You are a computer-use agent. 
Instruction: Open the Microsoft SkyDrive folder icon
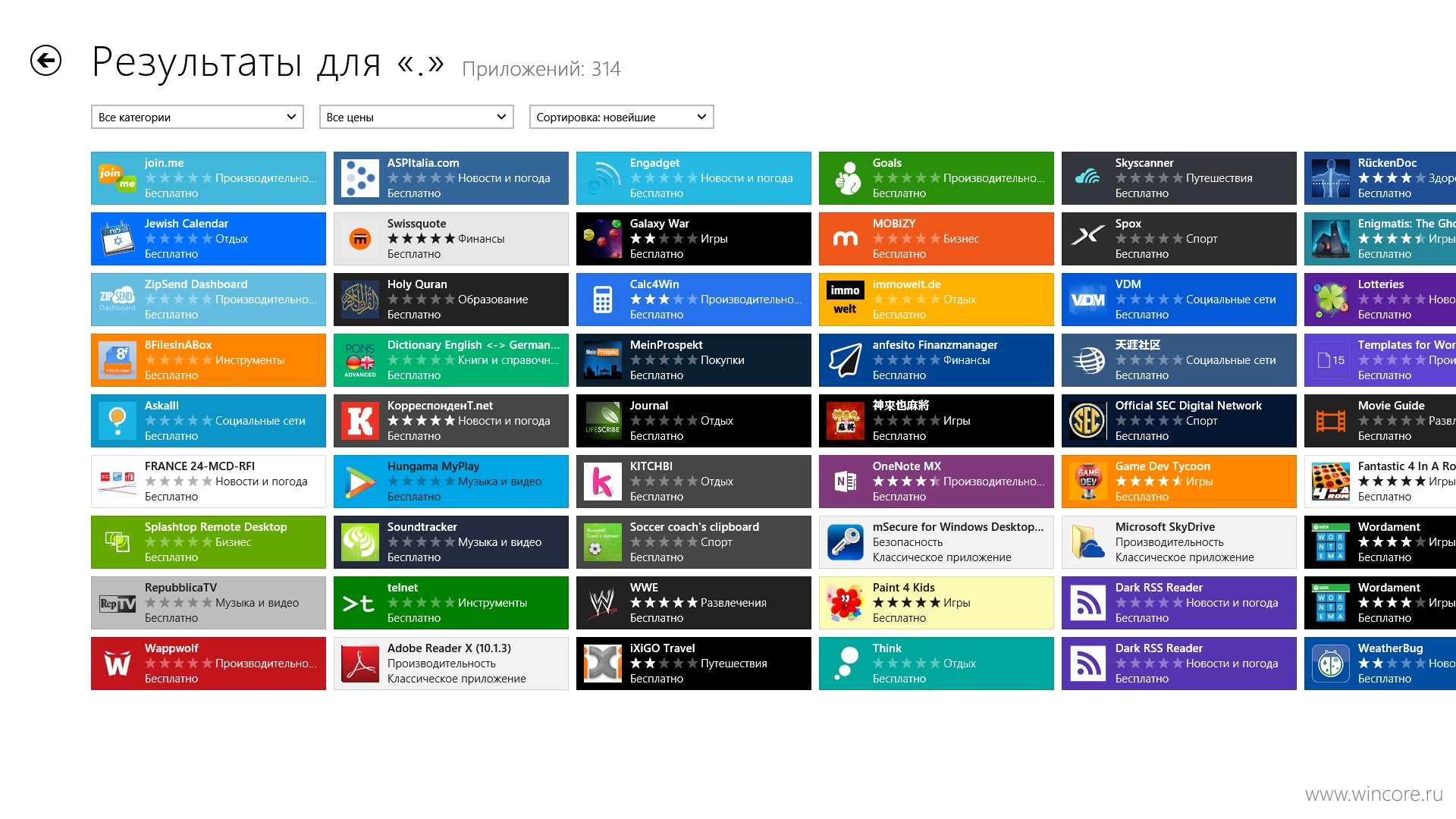[1088, 542]
